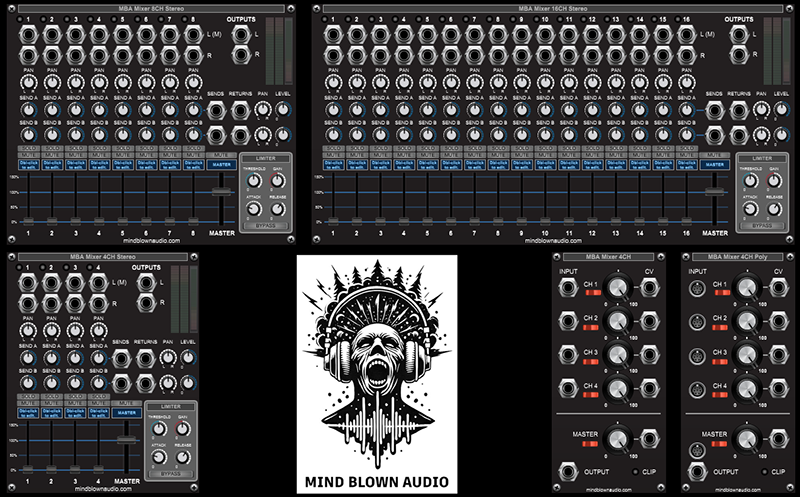Click the Send B RETURNS jack on 8CH Stereo mixer
This screenshot has width=800, height=497.
coord(240,135)
